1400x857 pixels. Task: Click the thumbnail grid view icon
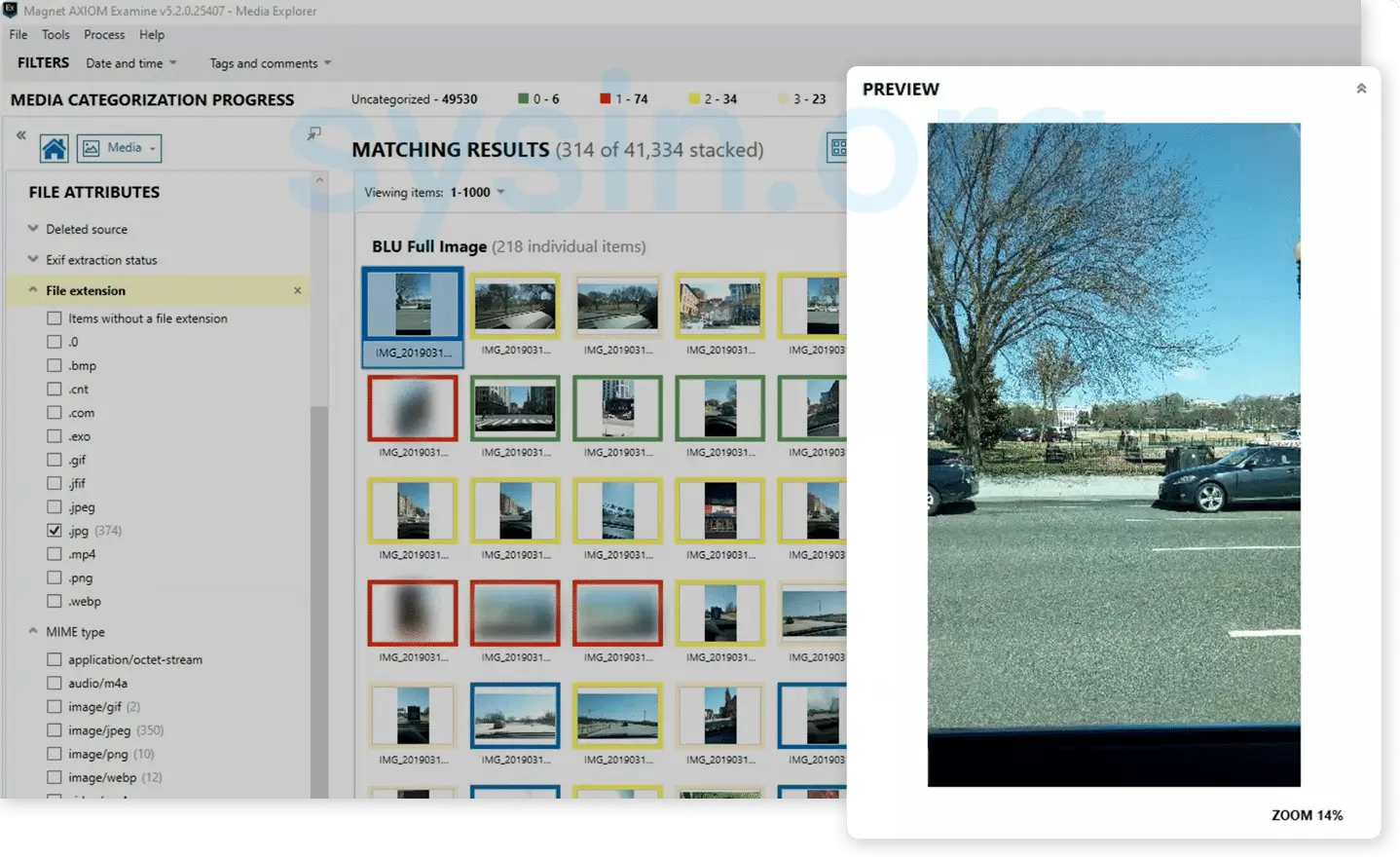[x=836, y=148]
